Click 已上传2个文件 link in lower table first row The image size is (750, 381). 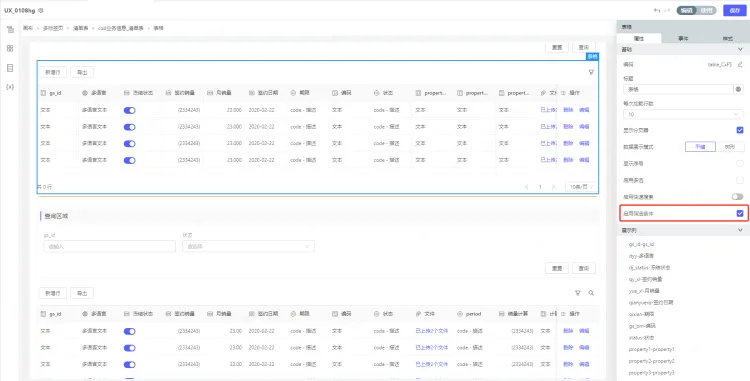(x=432, y=331)
